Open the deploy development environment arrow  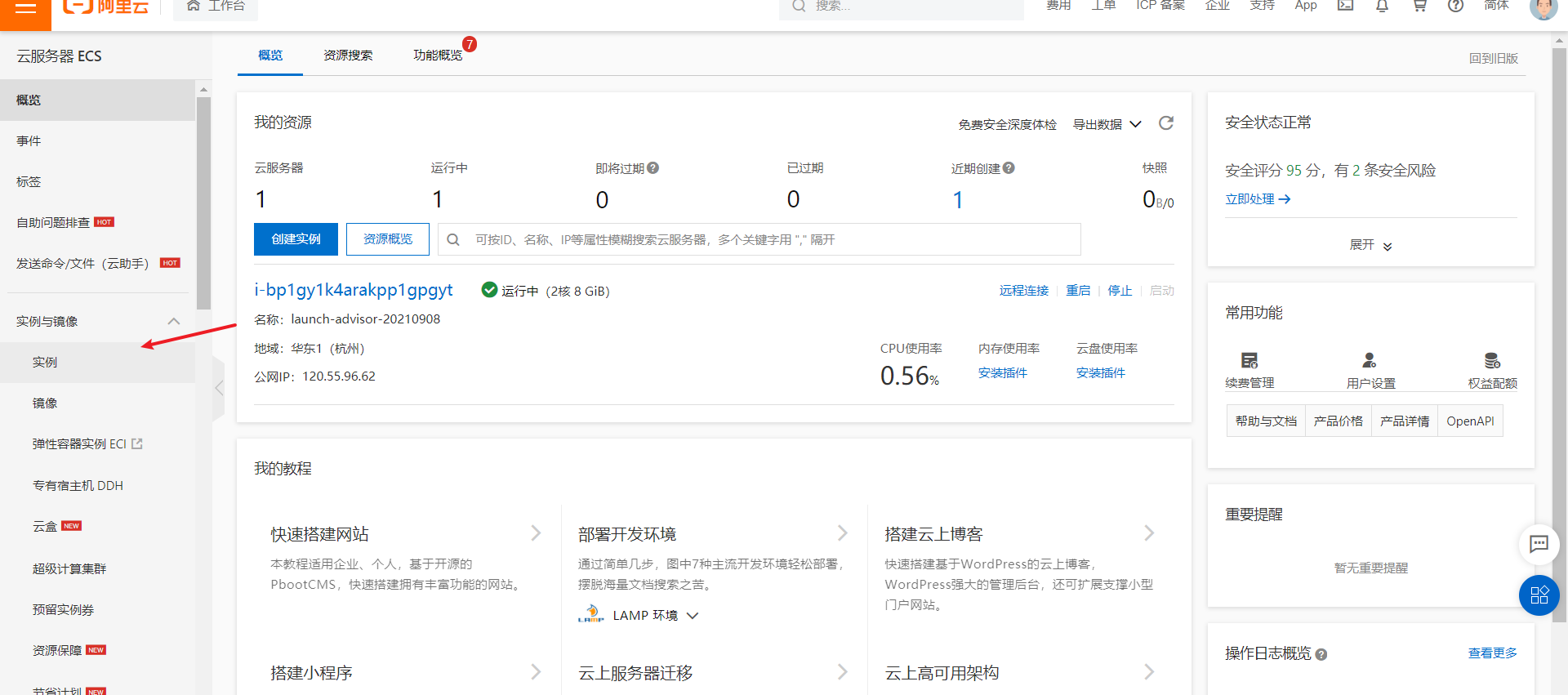[x=843, y=533]
